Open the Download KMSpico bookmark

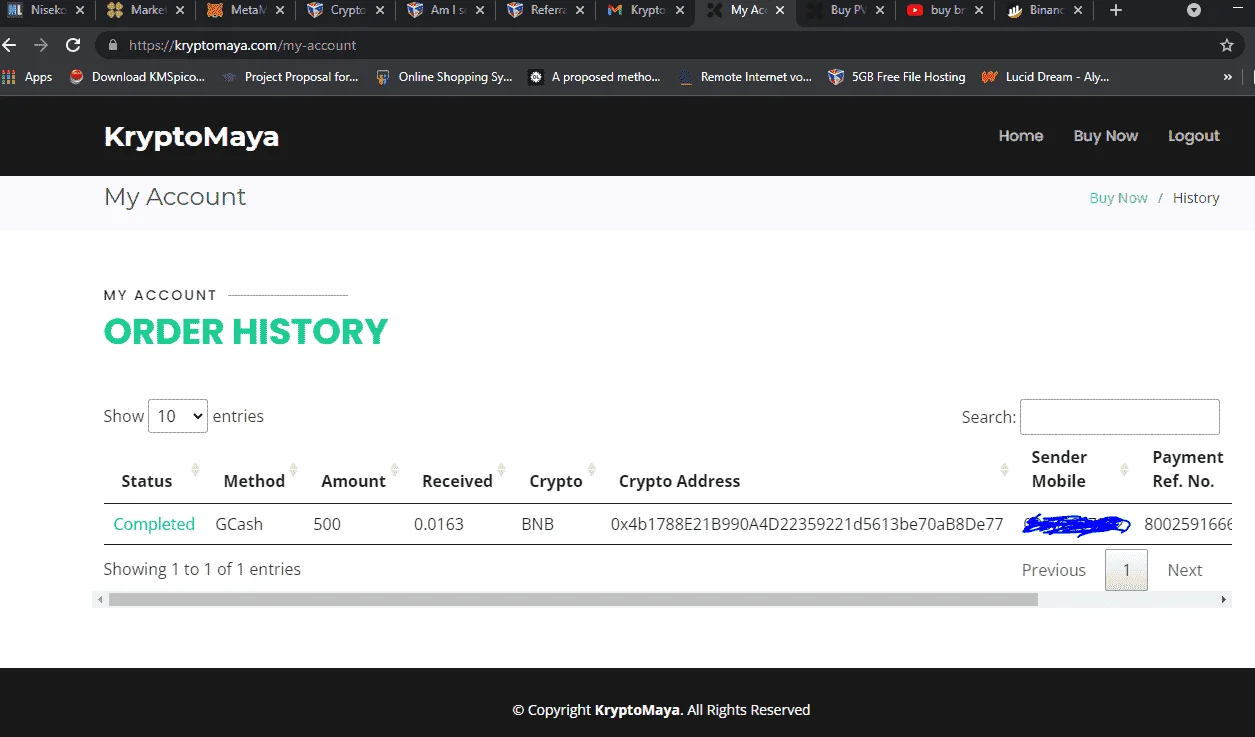(137, 77)
